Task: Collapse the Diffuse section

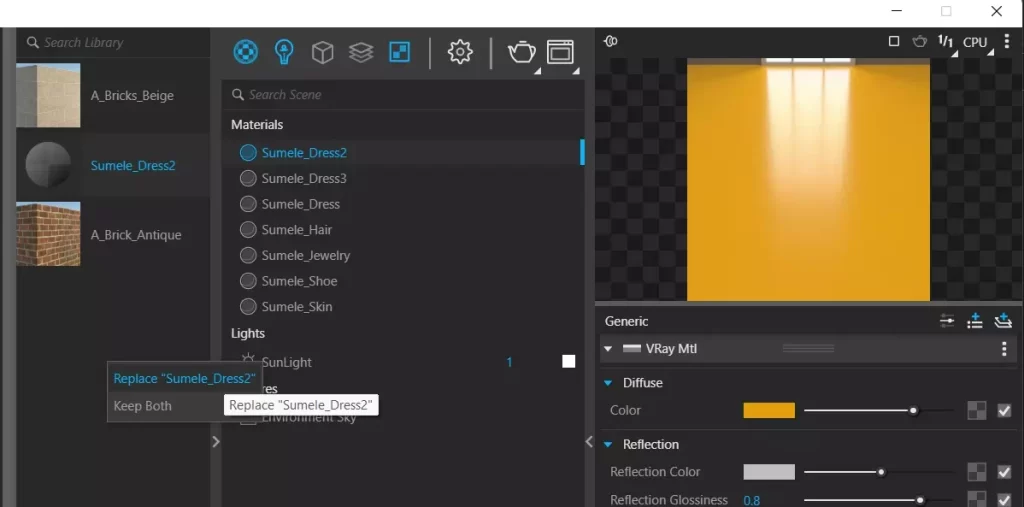Action: click(x=608, y=383)
